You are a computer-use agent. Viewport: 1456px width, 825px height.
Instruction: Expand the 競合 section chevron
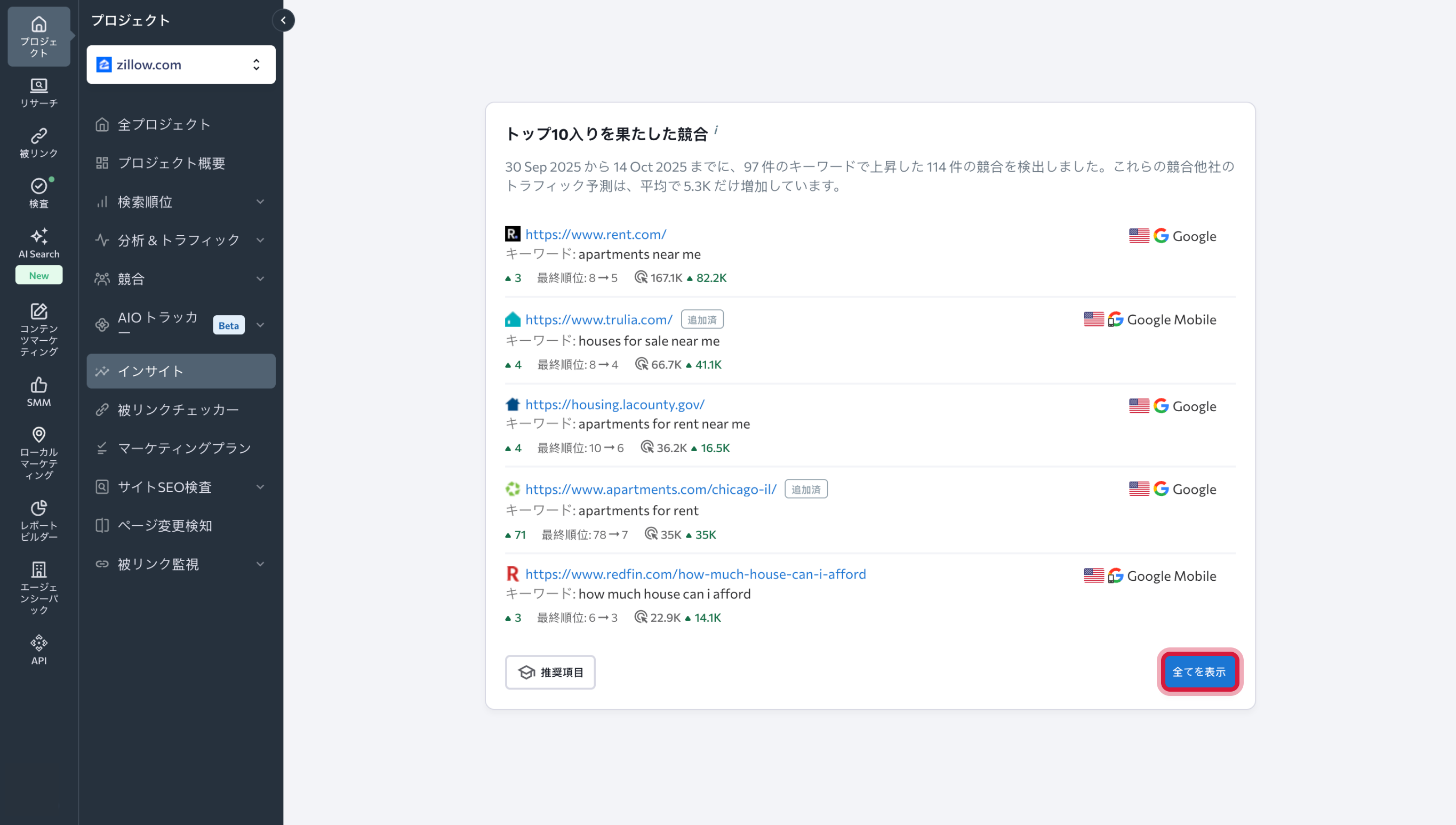[261, 279]
